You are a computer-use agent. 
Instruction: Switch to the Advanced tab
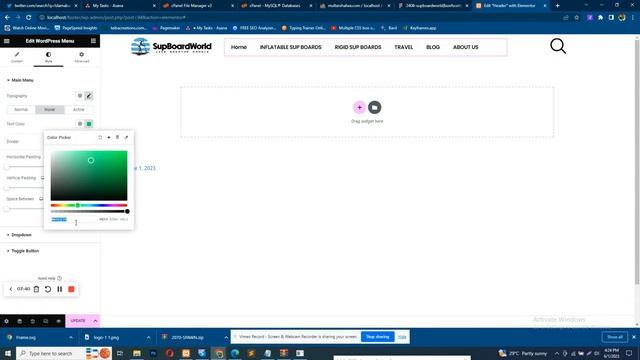[x=81, y=57]
